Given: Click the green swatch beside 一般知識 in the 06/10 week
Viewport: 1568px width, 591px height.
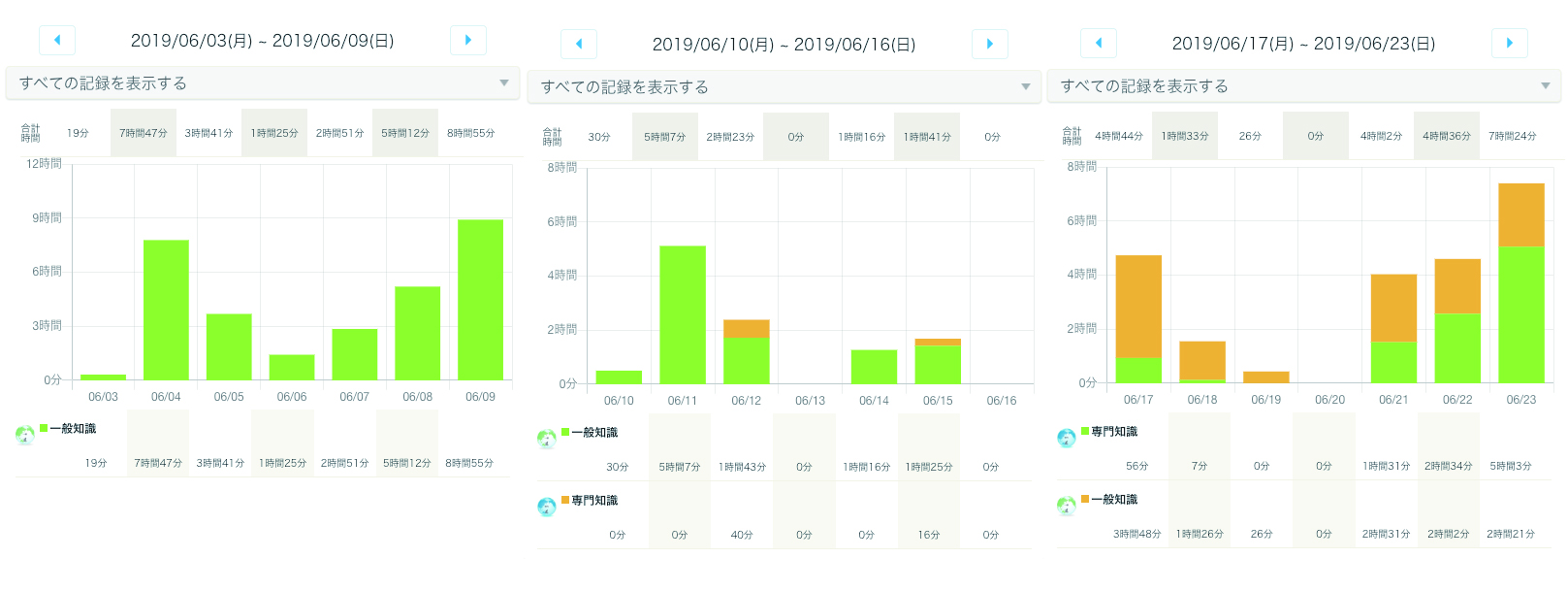Looking at the screenshot, I should tap(565, 432).
